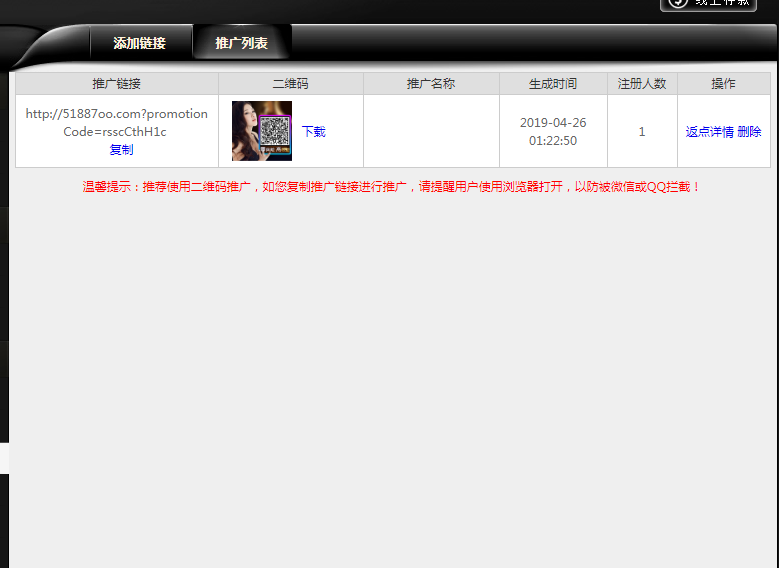Click the coin icon beside 线上存款
This screenshot has height=568, width=779.
click(x=678, y=3)
